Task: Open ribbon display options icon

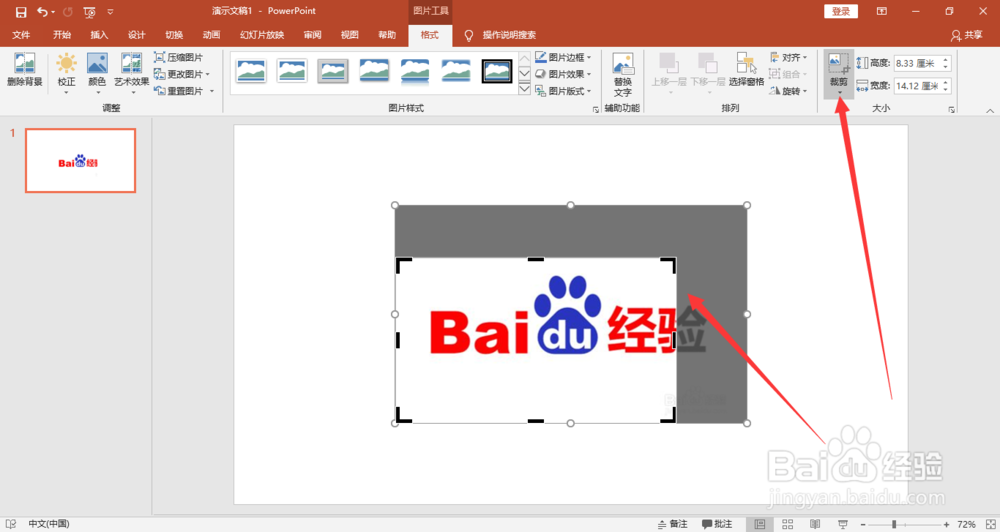Action: pyautogui.click(x=881, y=11)
